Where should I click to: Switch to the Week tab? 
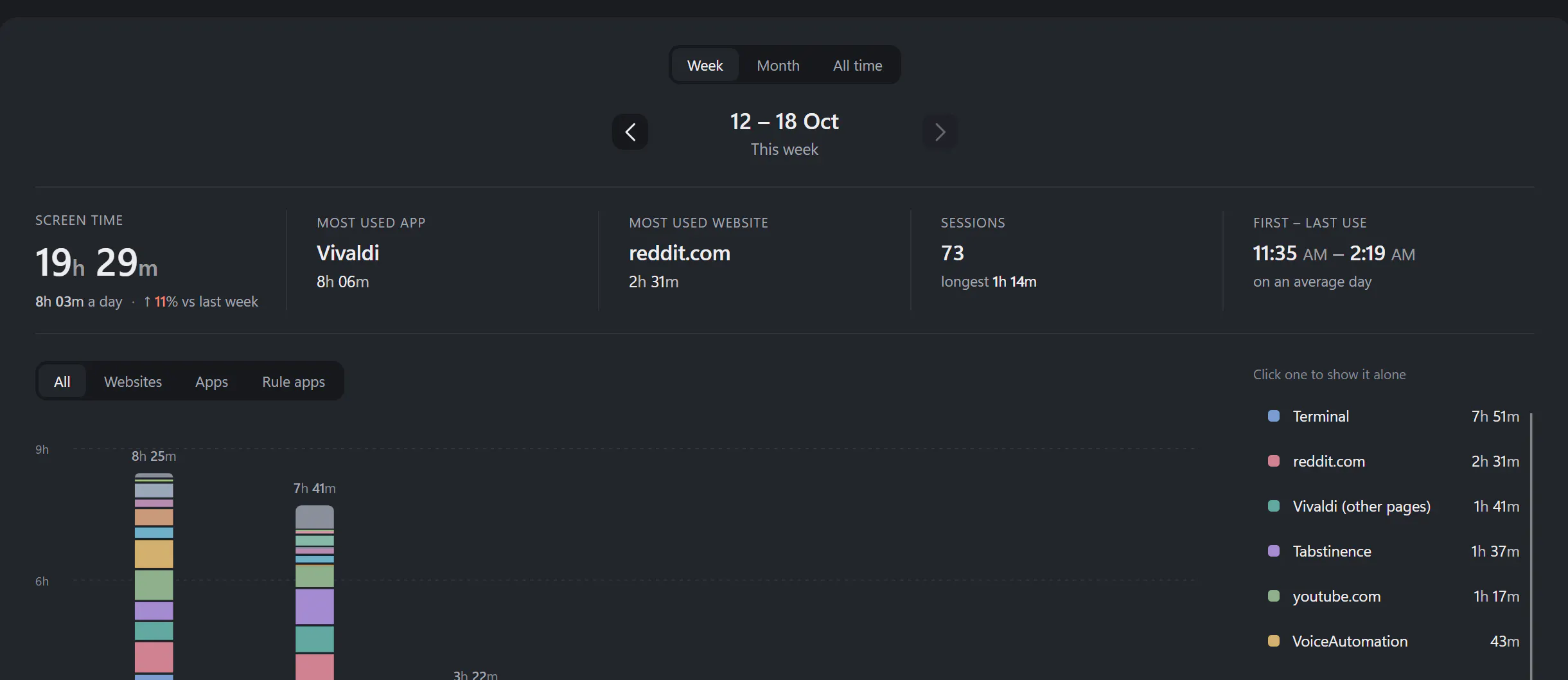pos(705,65)
